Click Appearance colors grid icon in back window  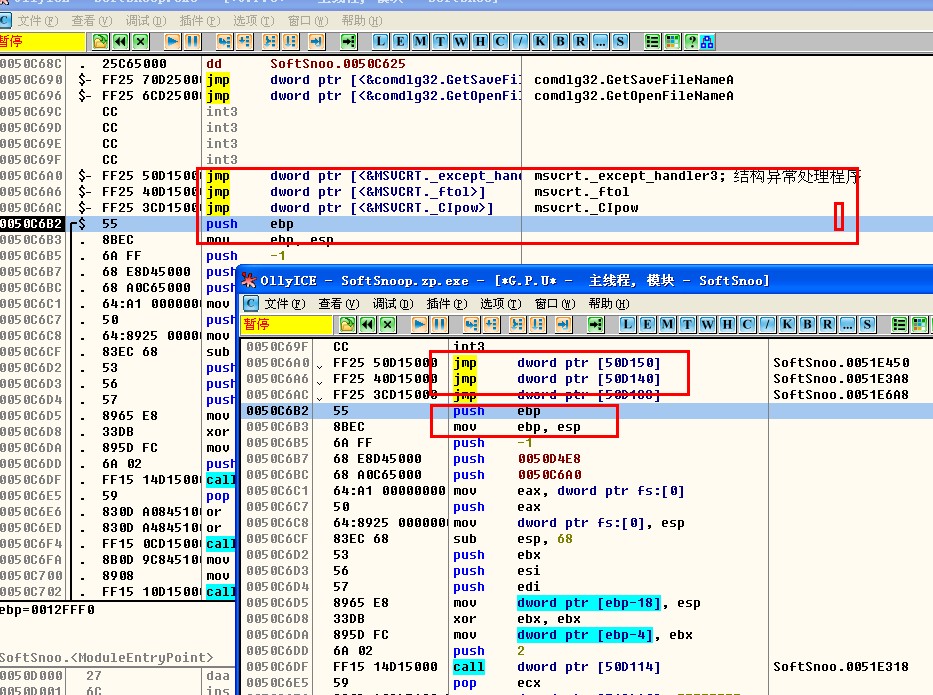[x=672, y=42]
